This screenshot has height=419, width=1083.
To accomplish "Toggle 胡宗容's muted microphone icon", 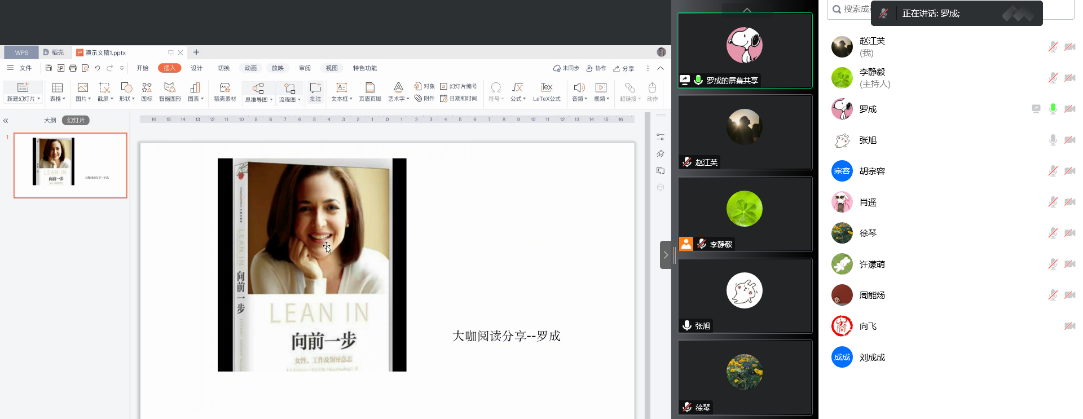I will click(1053, 170).
